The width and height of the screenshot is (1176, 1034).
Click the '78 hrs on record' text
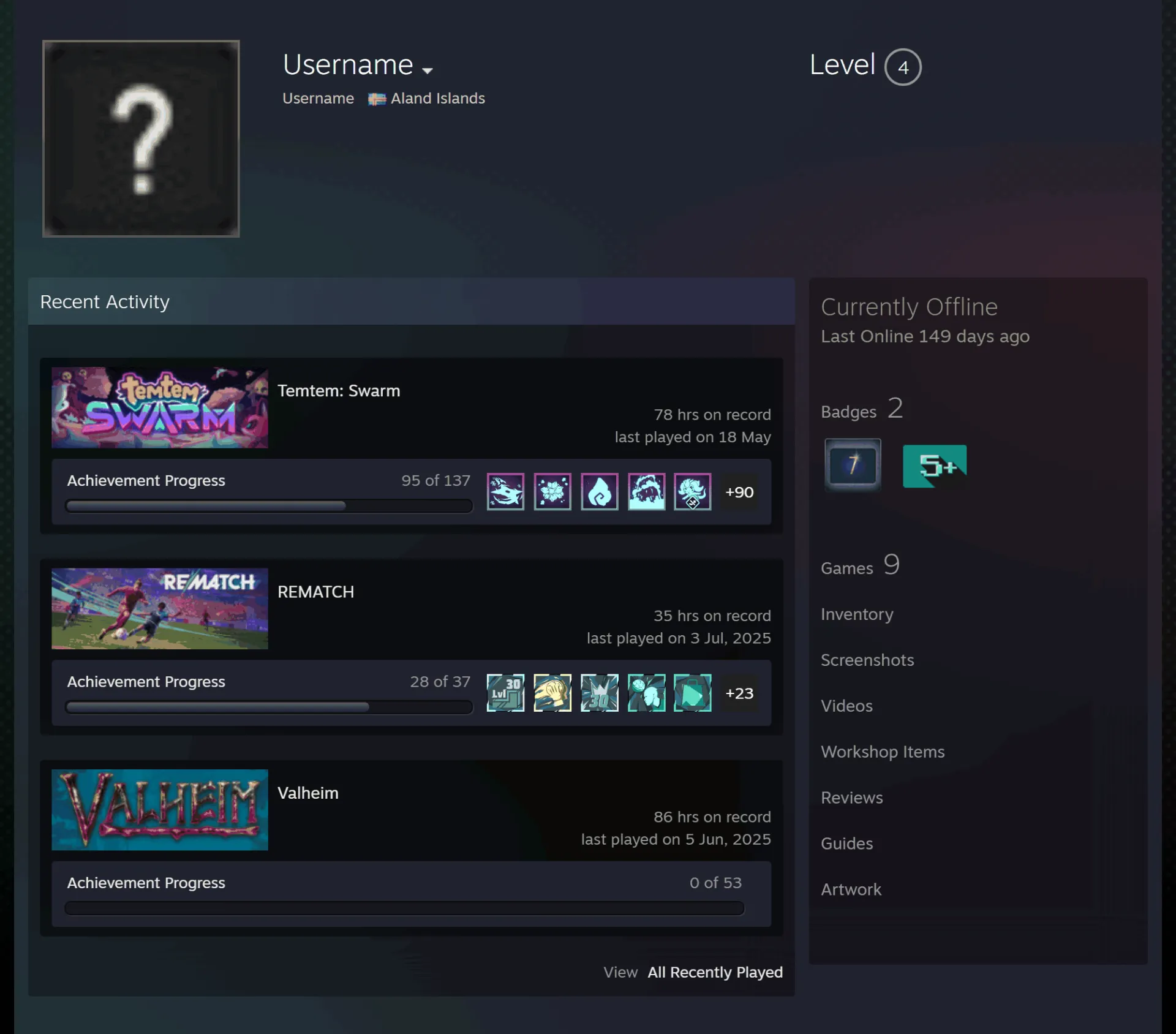click(712, 415)
